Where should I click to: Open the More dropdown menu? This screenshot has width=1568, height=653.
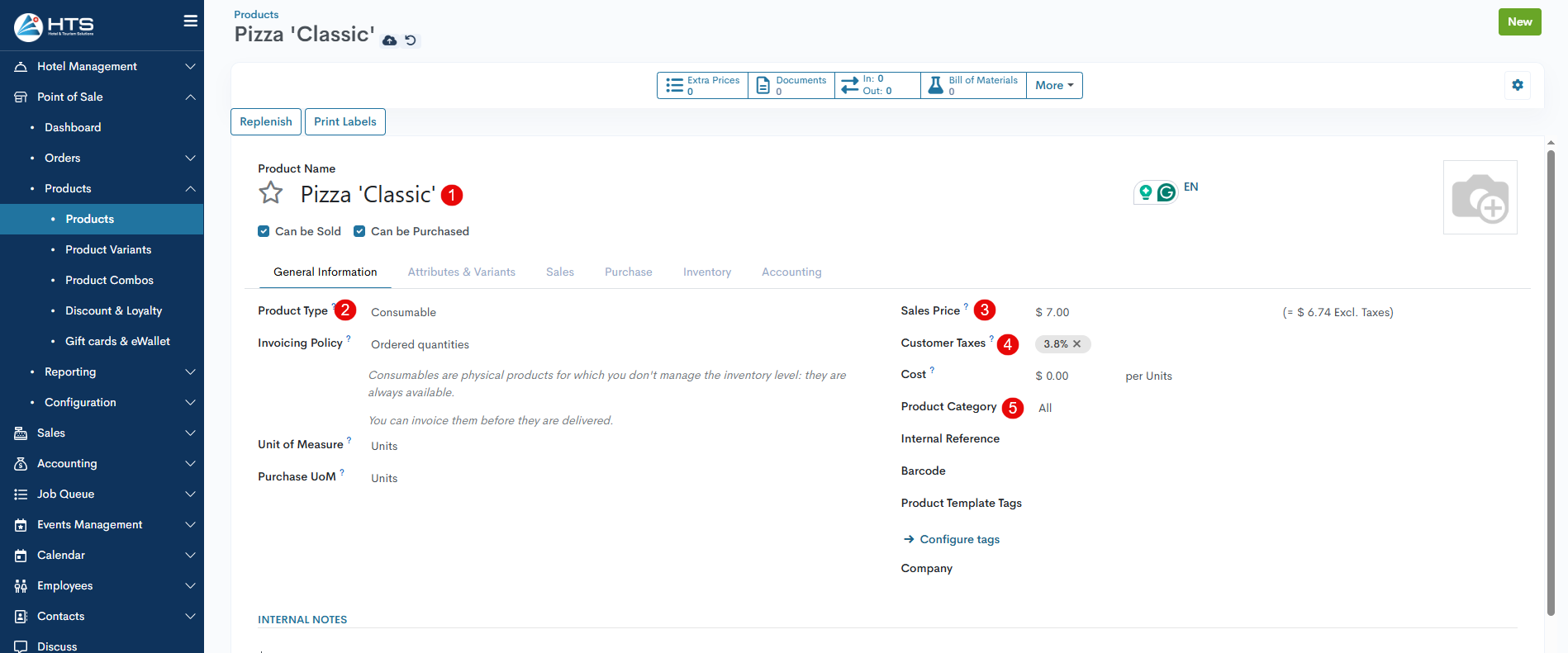pyautogui.click(x=1053, y=85)
